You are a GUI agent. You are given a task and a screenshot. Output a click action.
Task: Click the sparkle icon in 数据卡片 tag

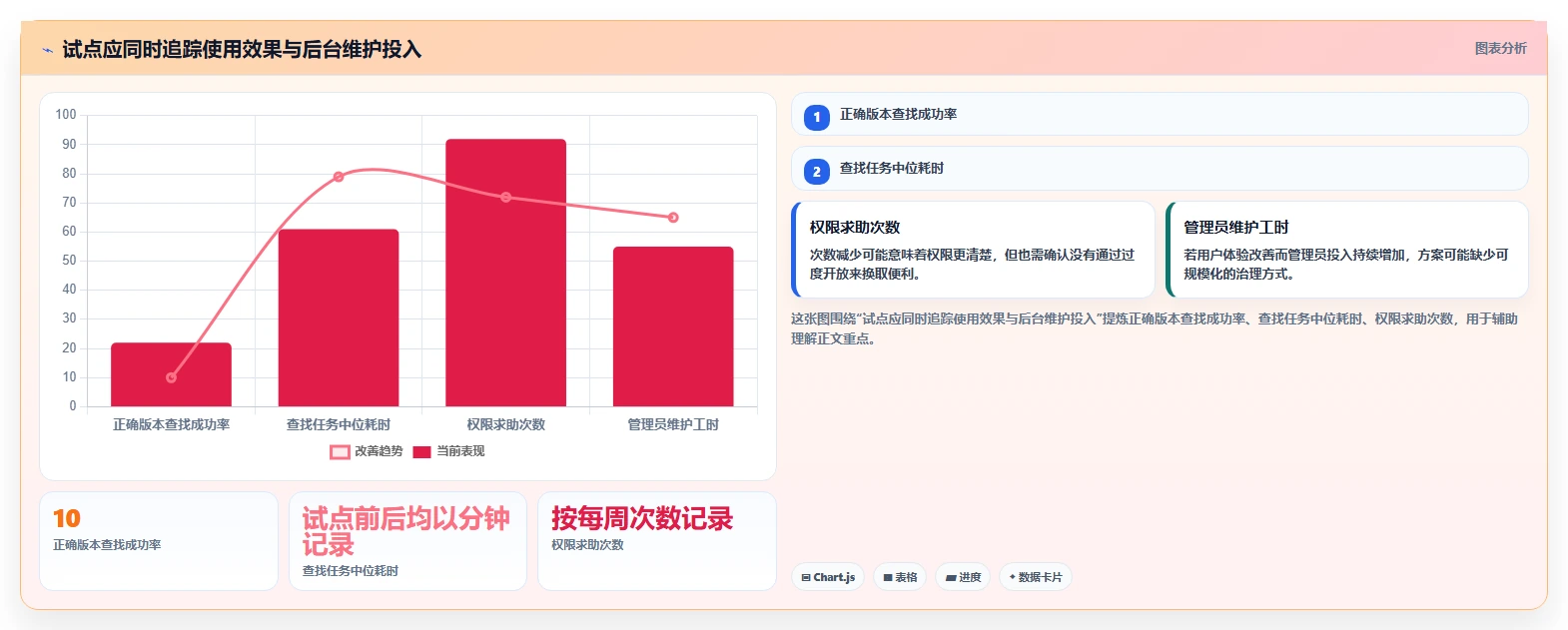(x=1012, y=577)
